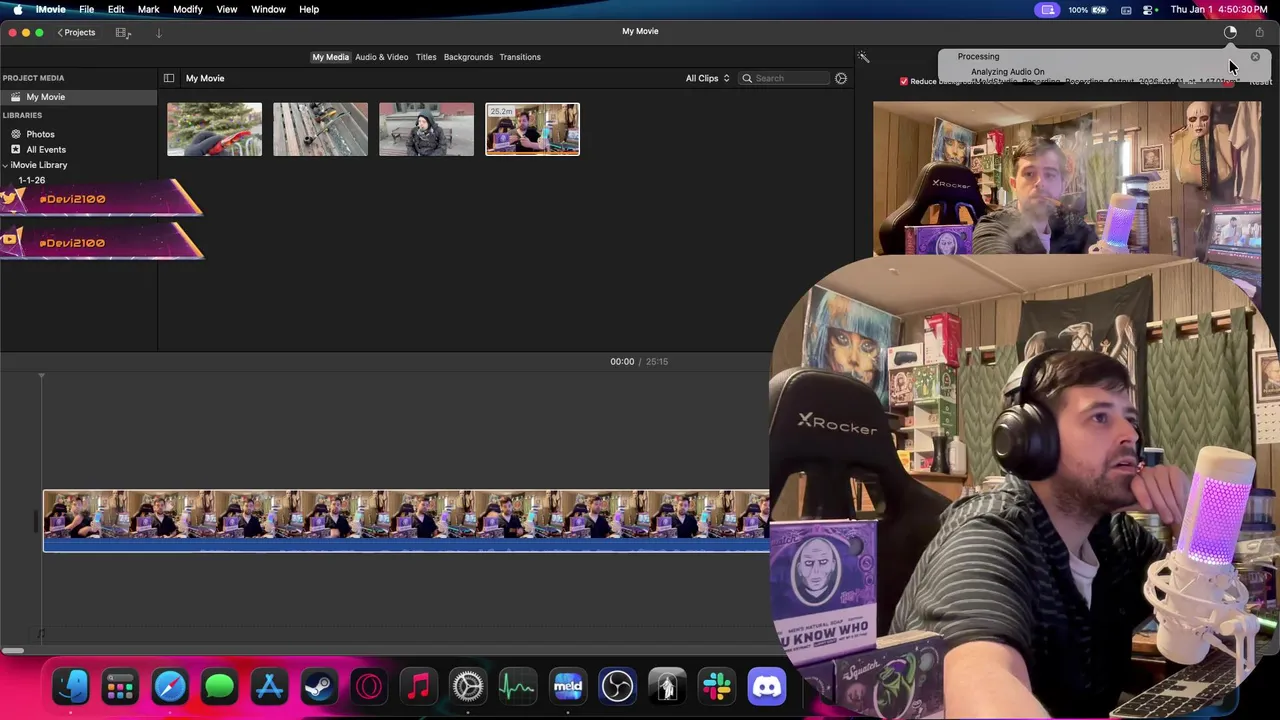The height and width of the screenshot is (720, 1280).
Task: Open the Modify menu
Action: (x=188, y=9)
